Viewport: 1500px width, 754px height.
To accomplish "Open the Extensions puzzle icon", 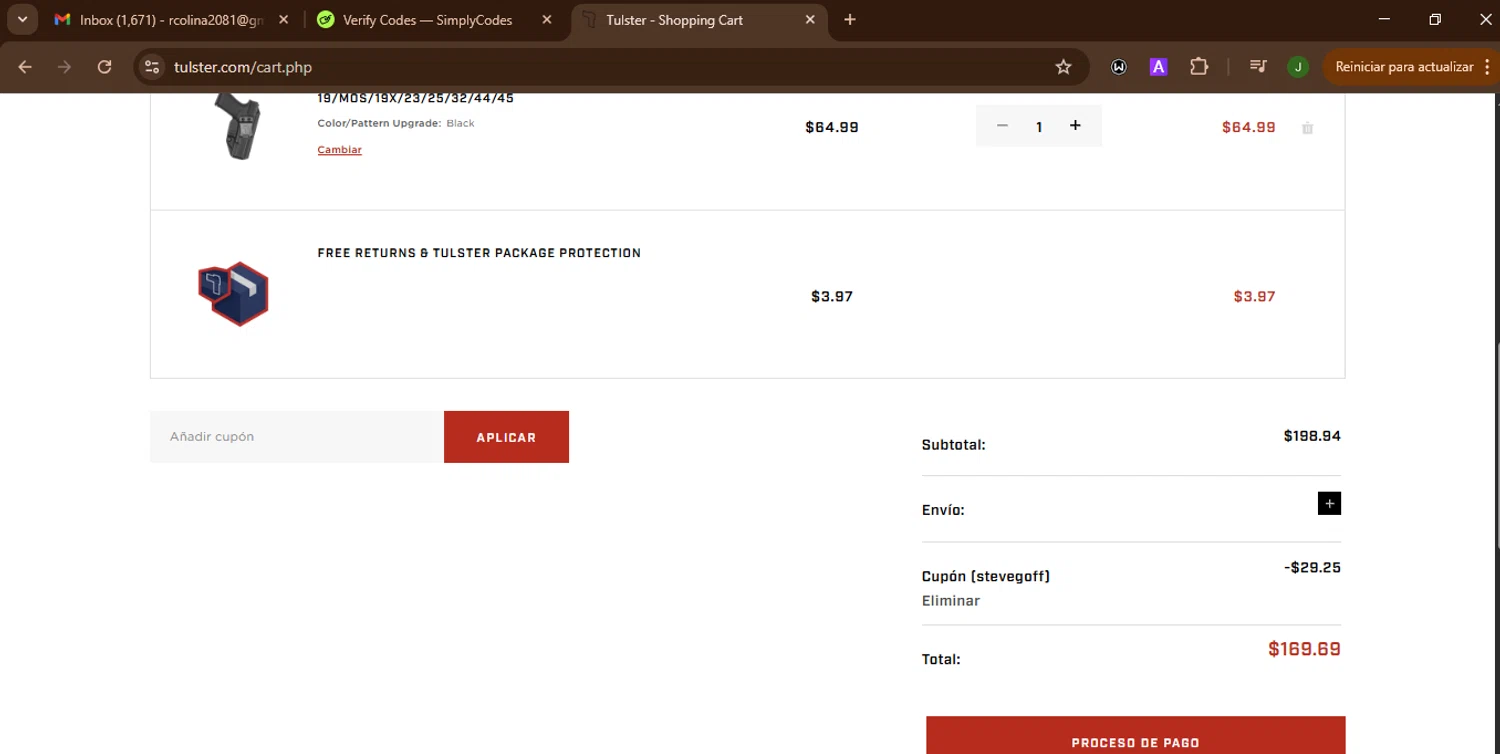I will click(1198, 67).
